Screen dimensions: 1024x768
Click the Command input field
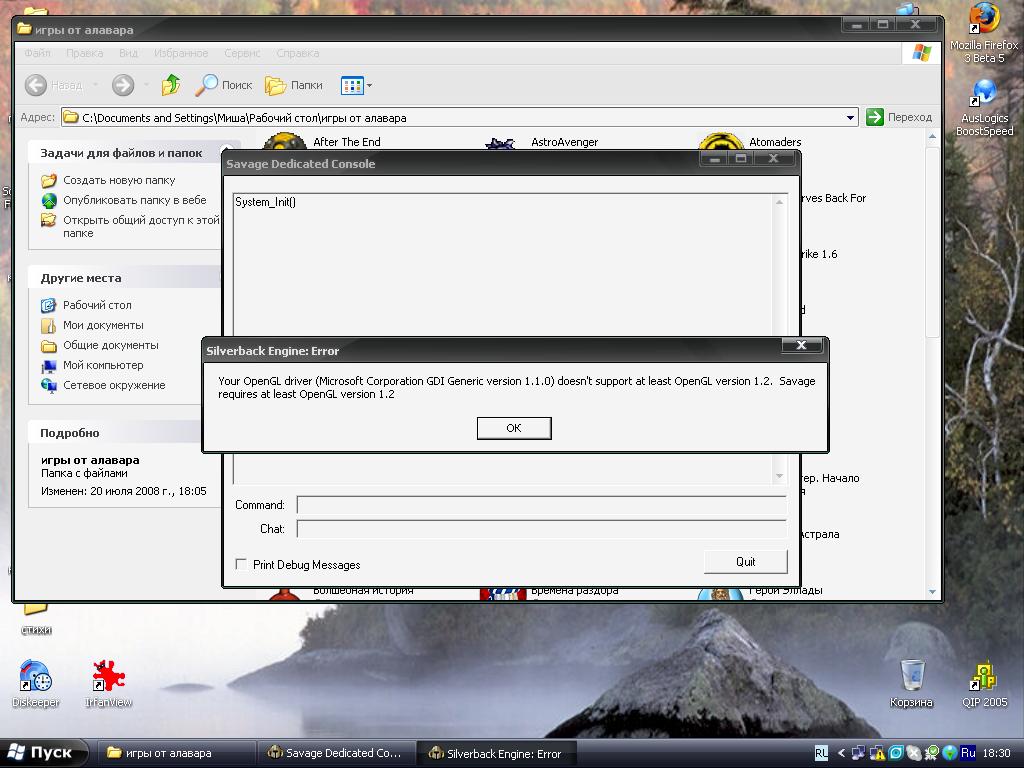pos(540,505)
